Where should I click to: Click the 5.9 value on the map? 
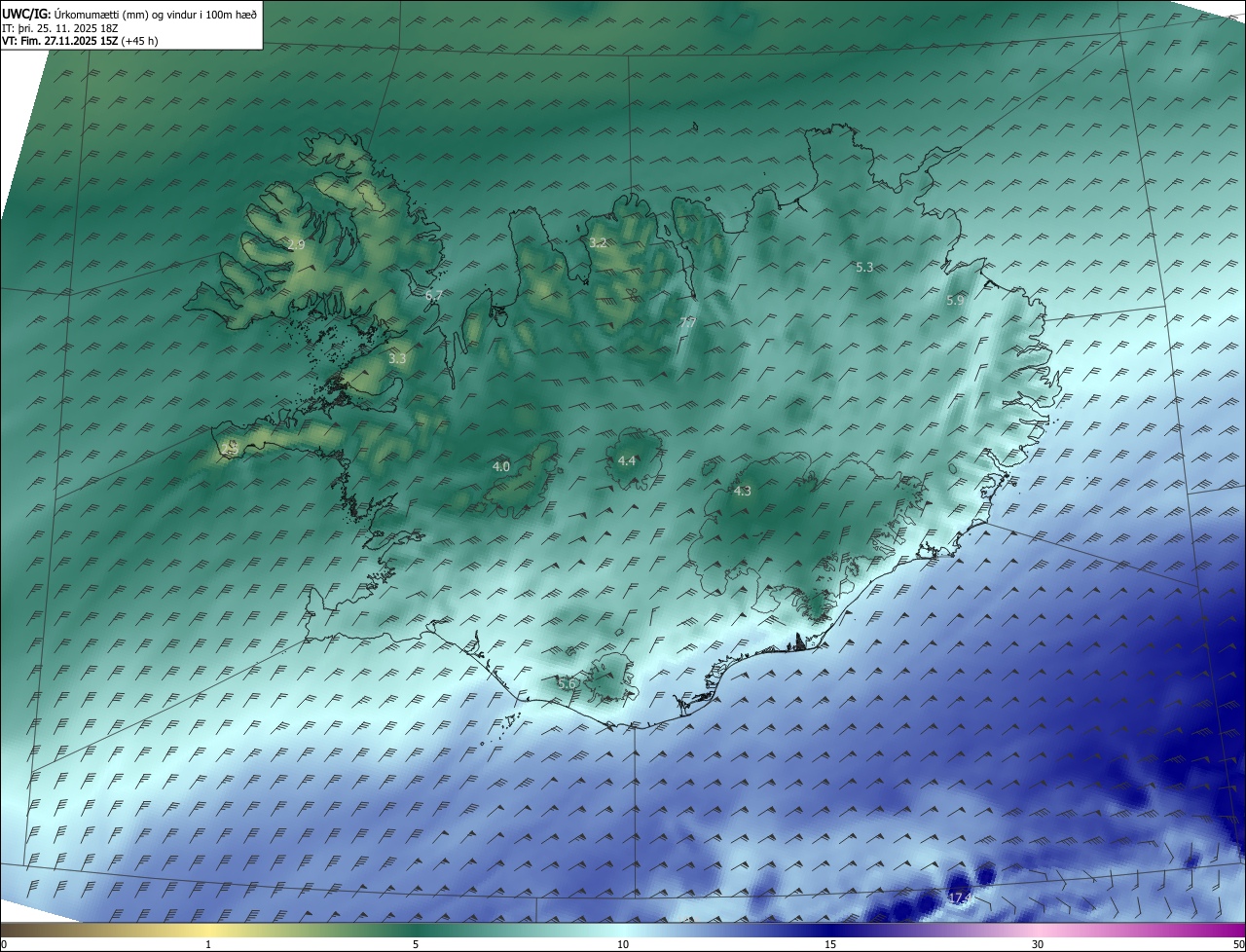point(955,301)
